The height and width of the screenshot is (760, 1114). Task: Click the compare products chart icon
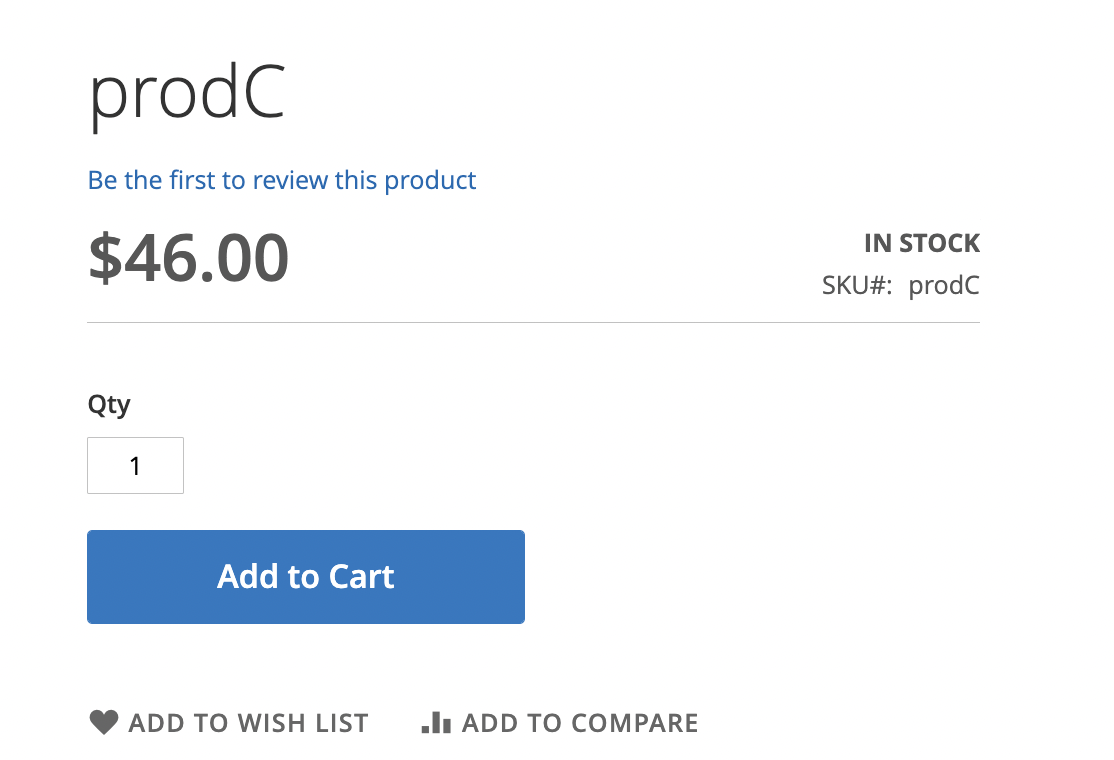click(437, 721)
